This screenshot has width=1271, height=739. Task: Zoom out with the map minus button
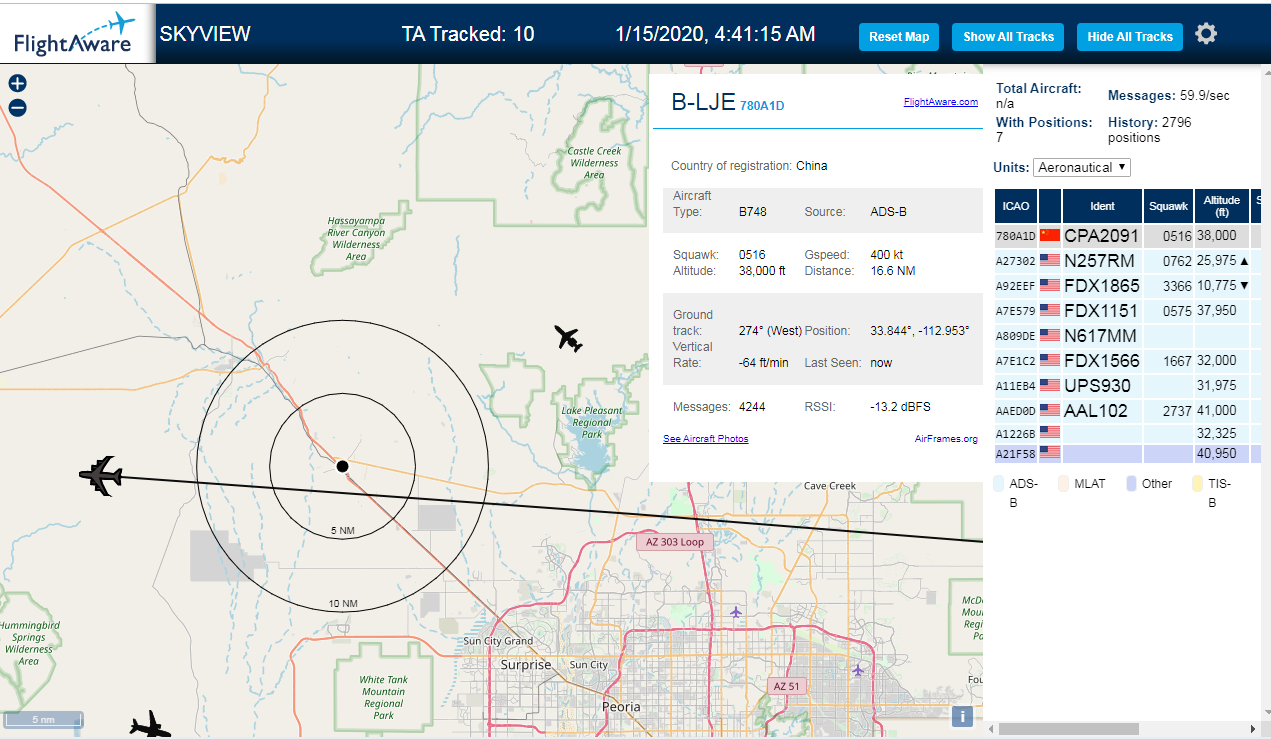click(x=17, y=108)
